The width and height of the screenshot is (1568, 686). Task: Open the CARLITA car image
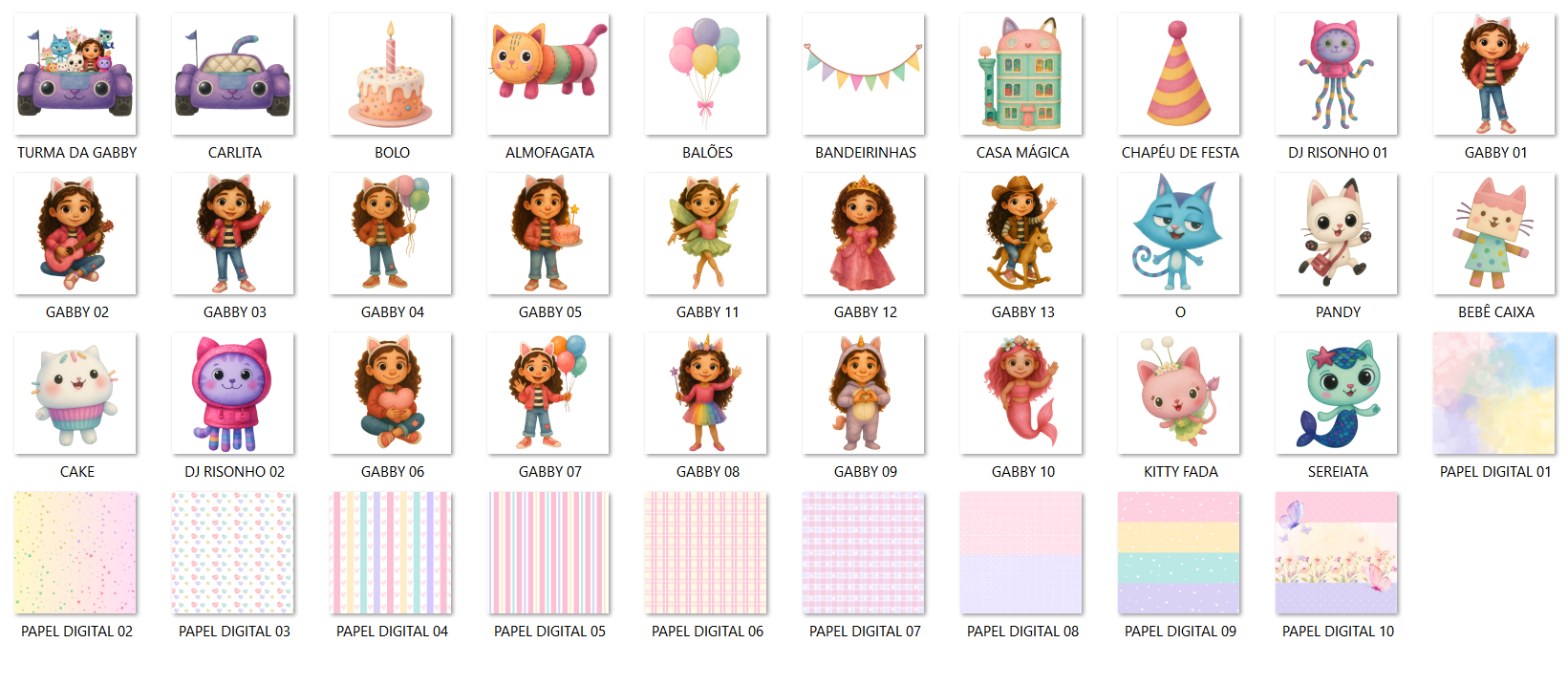point(233,75)
